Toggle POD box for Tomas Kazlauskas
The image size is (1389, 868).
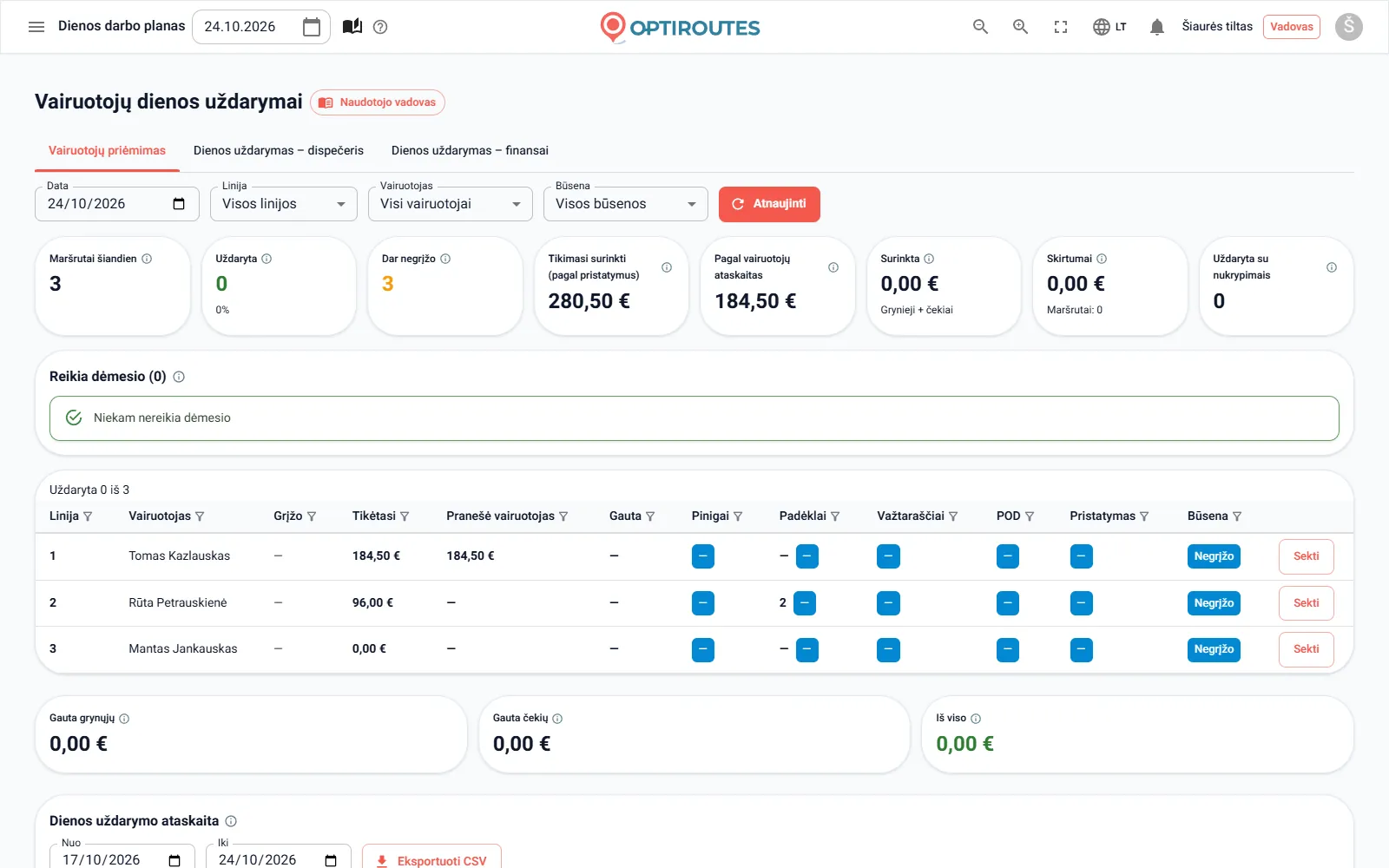pos(1008,556)
